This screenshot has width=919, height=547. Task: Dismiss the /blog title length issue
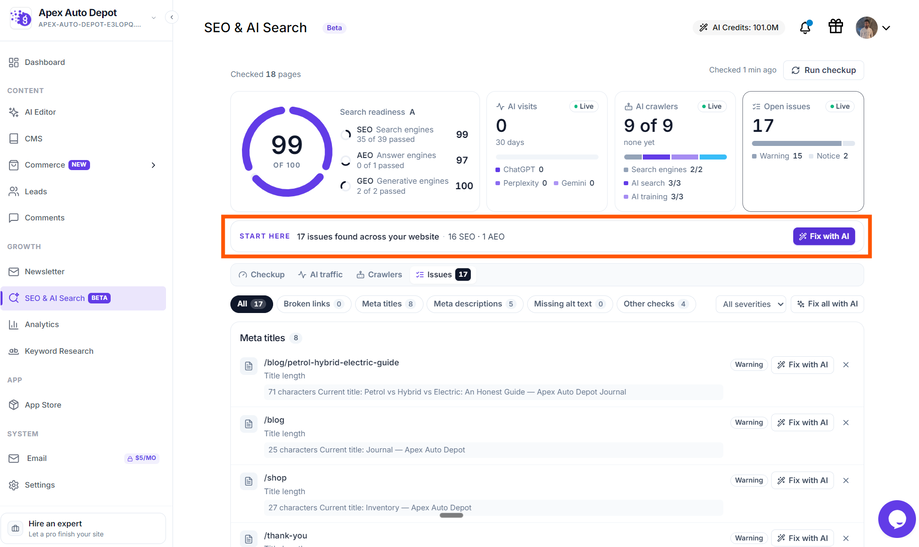pos(846,422)
